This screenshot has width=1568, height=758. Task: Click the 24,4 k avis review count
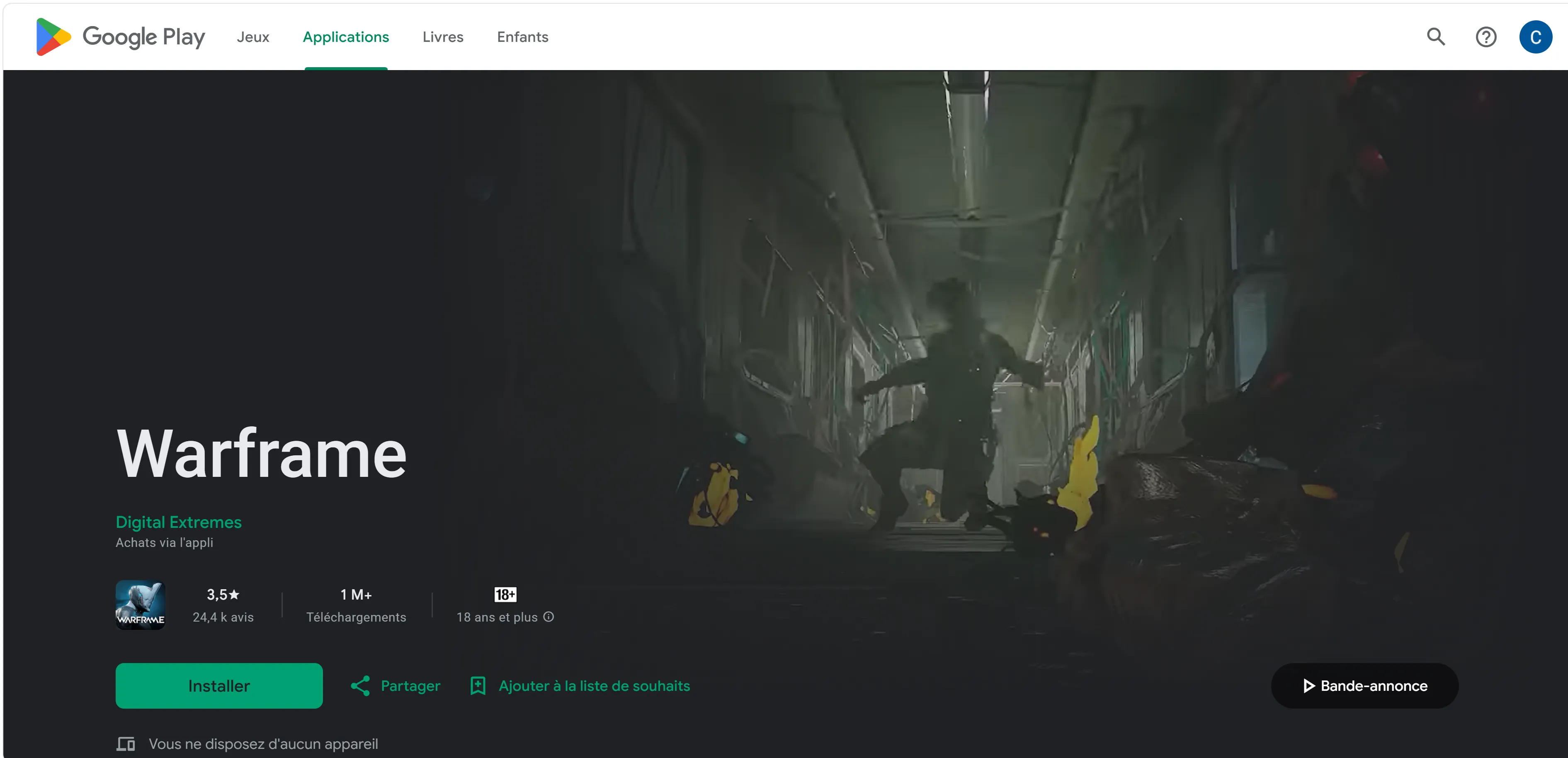click(223, 617)
